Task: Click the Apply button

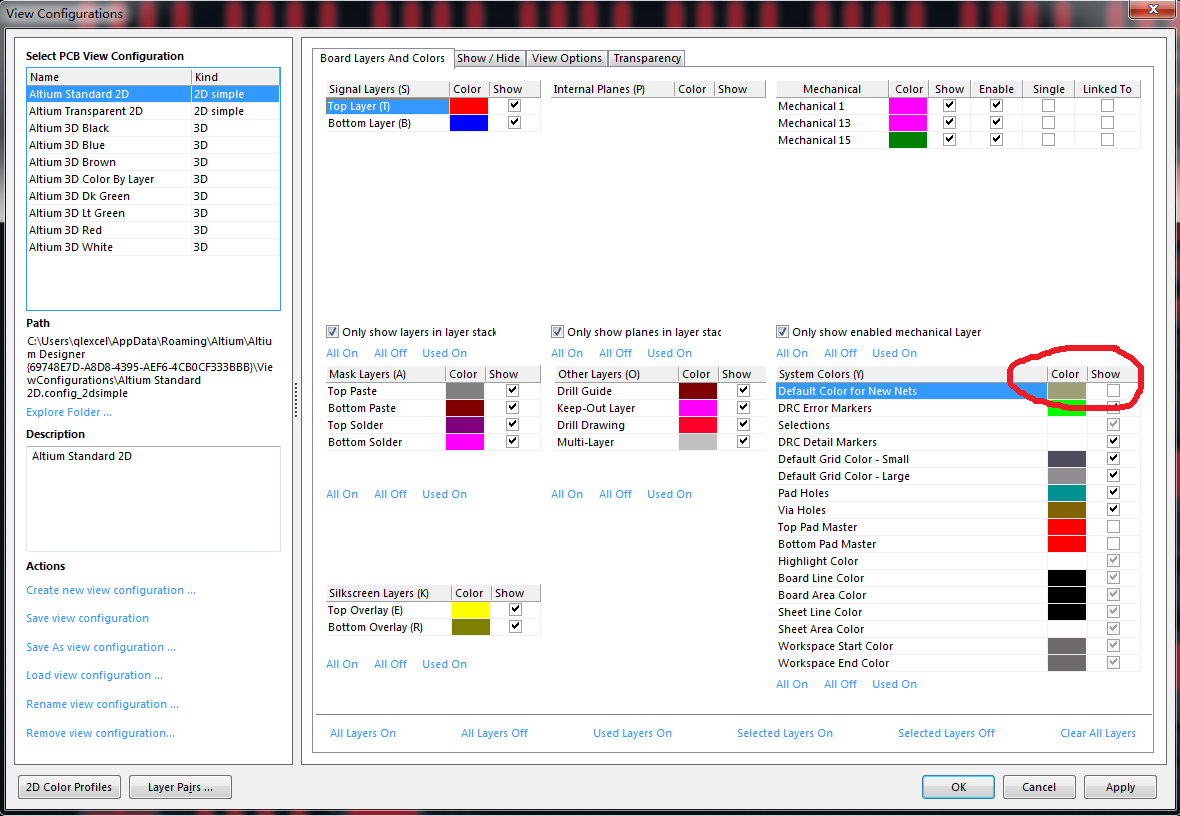Action: (x=1120, y=787)
